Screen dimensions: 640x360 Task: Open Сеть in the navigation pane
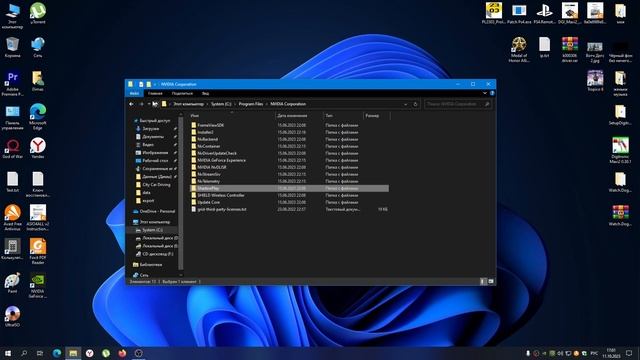click(140, 275)
